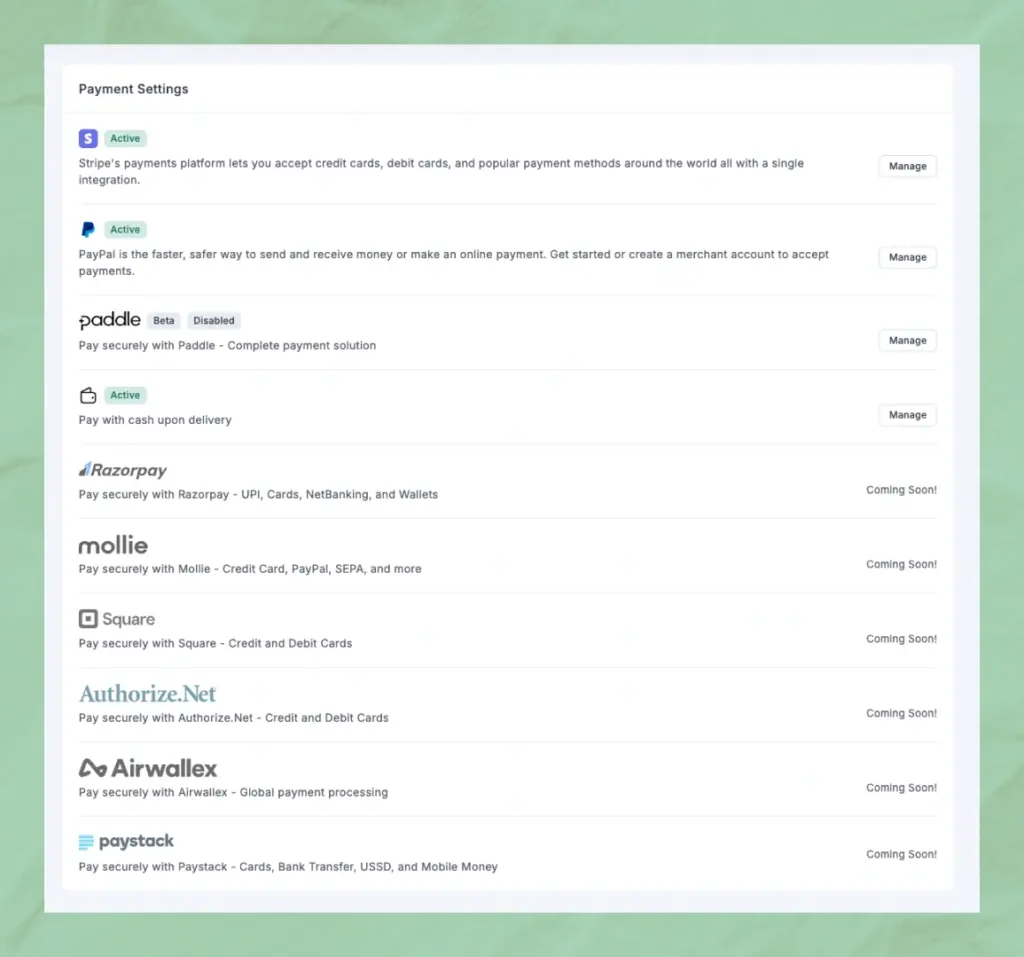The width and height of the screenshot is (1024, 957).
Task: Select the Payment Settings heading
Action: pyautogui.click(x=133, y=89)
